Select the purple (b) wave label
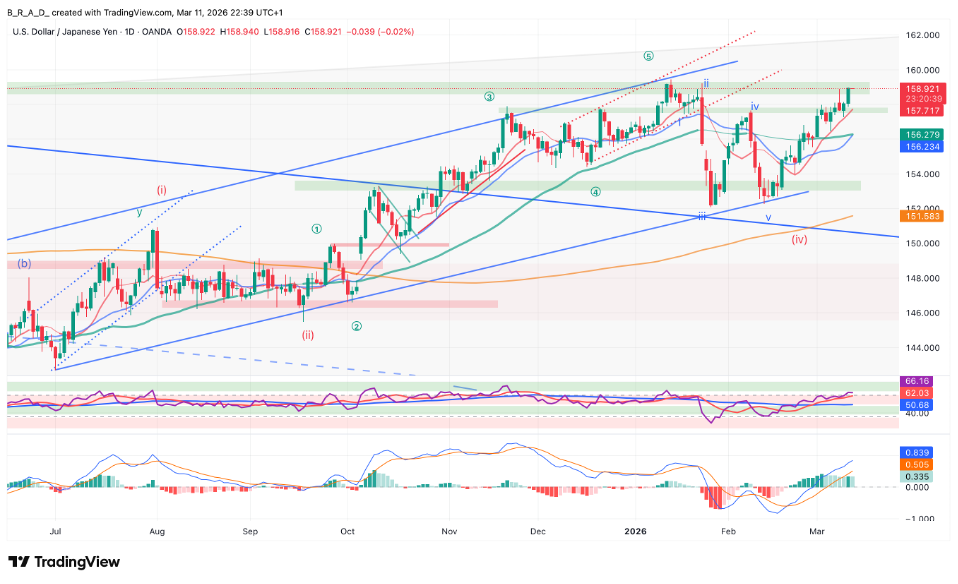Image resolution: width=958 pixels, height=584 pixels. (x=23, y=263)
